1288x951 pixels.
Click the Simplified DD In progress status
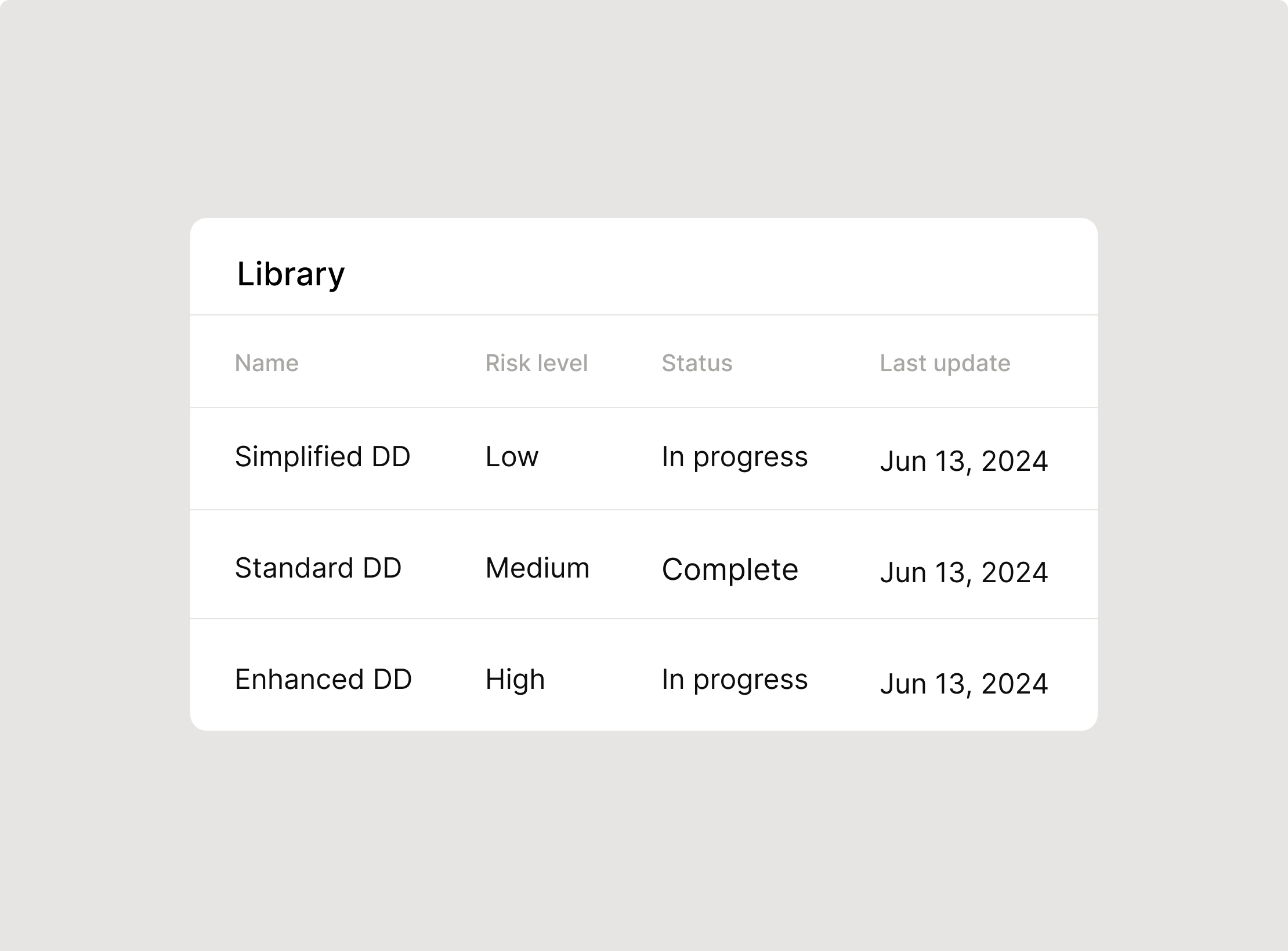click(735, 458)
